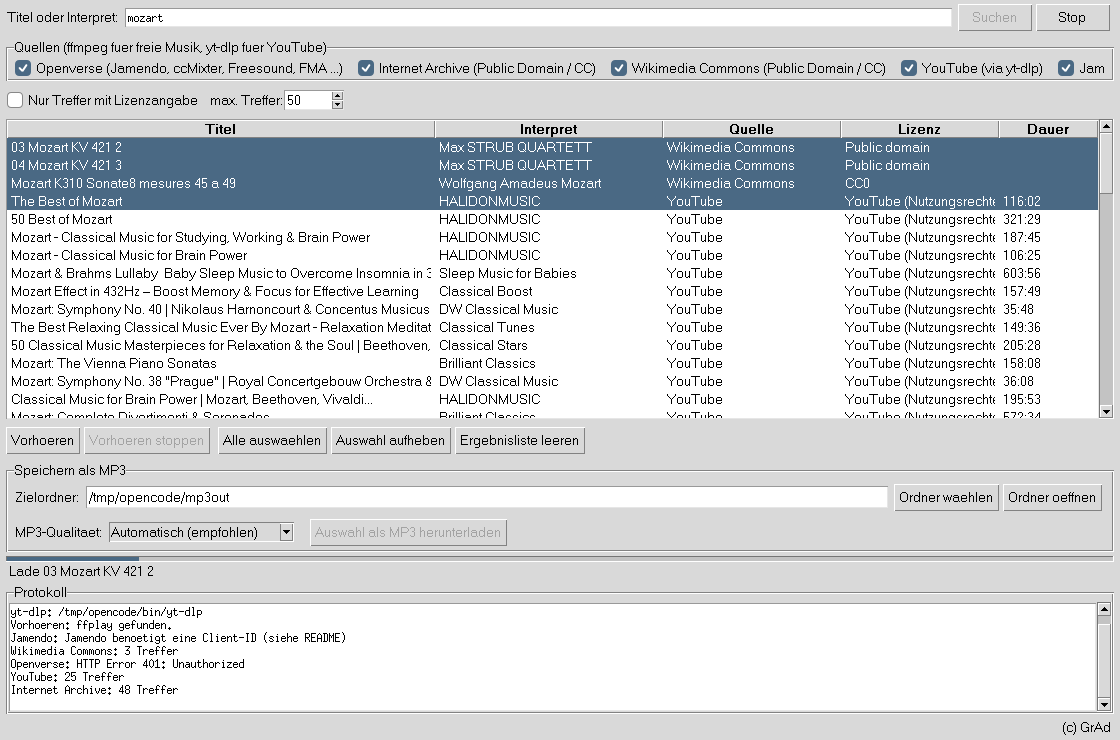Toggle the Jam source checkbox

[1066, 69]
